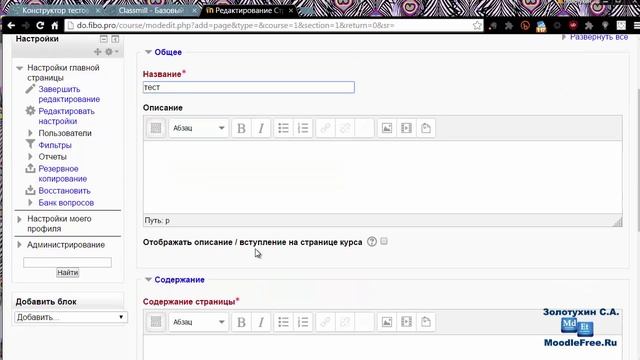Screen dimensions: 640x360
Task: Insert bulleted list in Описание editor
Action: point(283,128)
